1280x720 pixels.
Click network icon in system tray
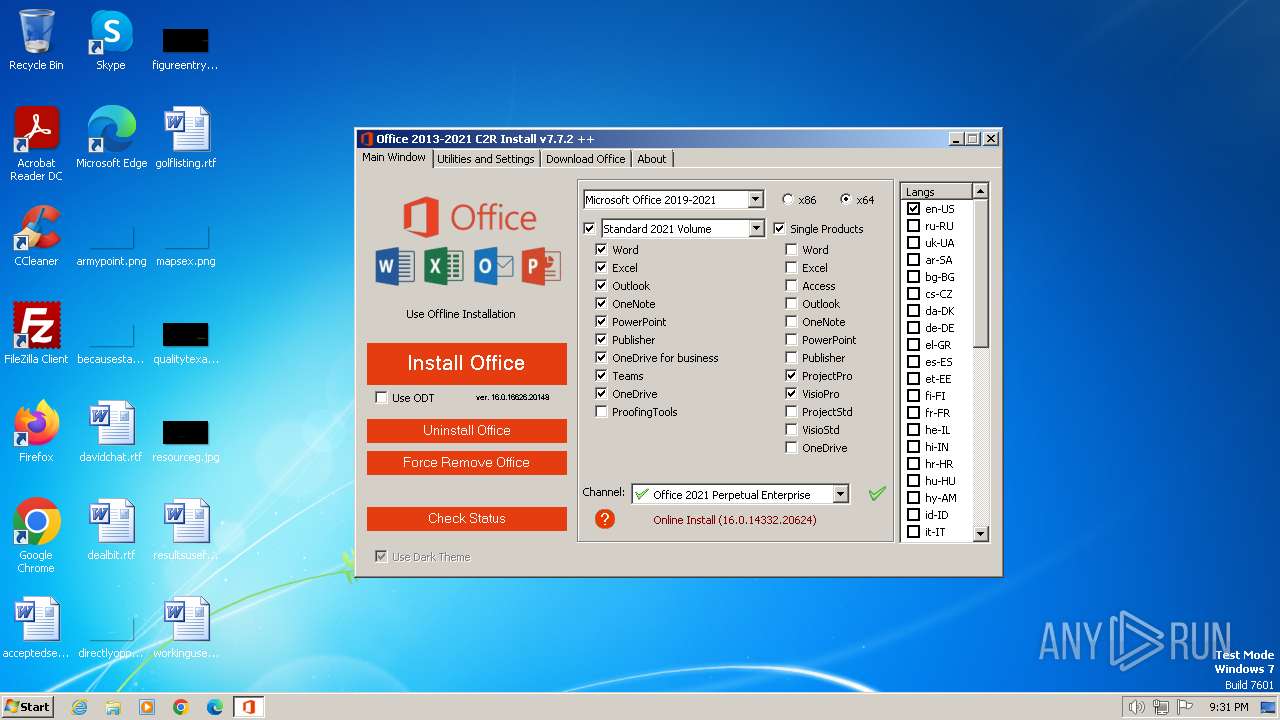click(x=1161, y=707)
